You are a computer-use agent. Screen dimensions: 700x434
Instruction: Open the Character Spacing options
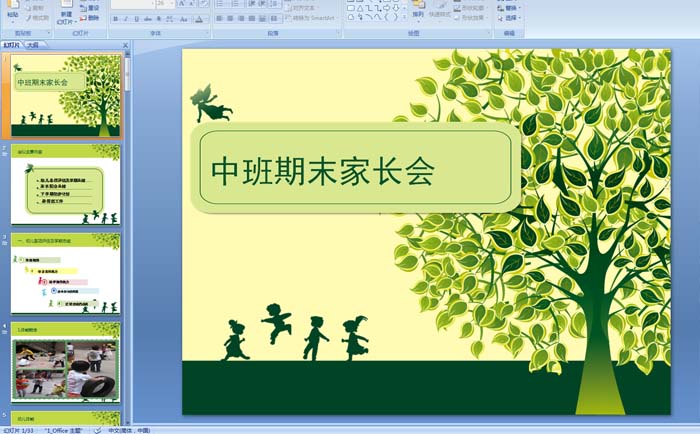click(170, 19)
